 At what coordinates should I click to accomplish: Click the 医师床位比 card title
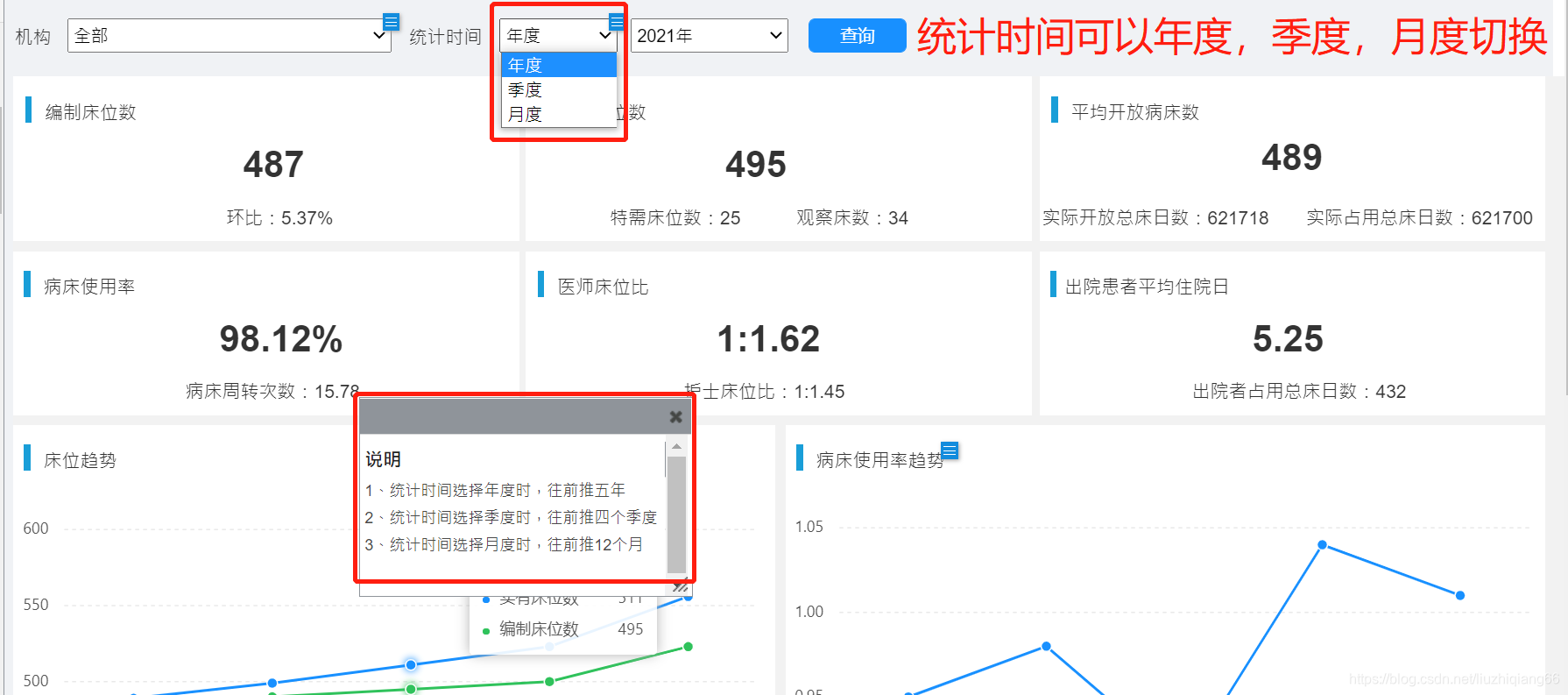point(604,287)
